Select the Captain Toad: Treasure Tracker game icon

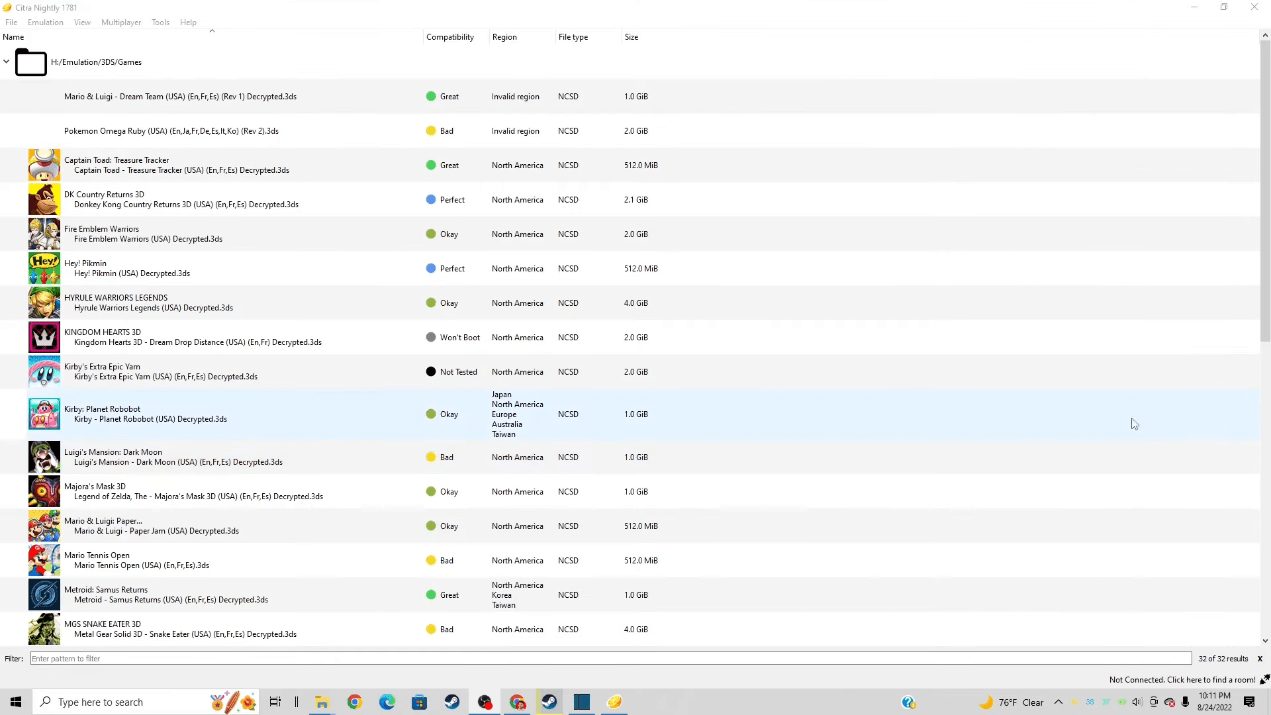click(44, 165)
